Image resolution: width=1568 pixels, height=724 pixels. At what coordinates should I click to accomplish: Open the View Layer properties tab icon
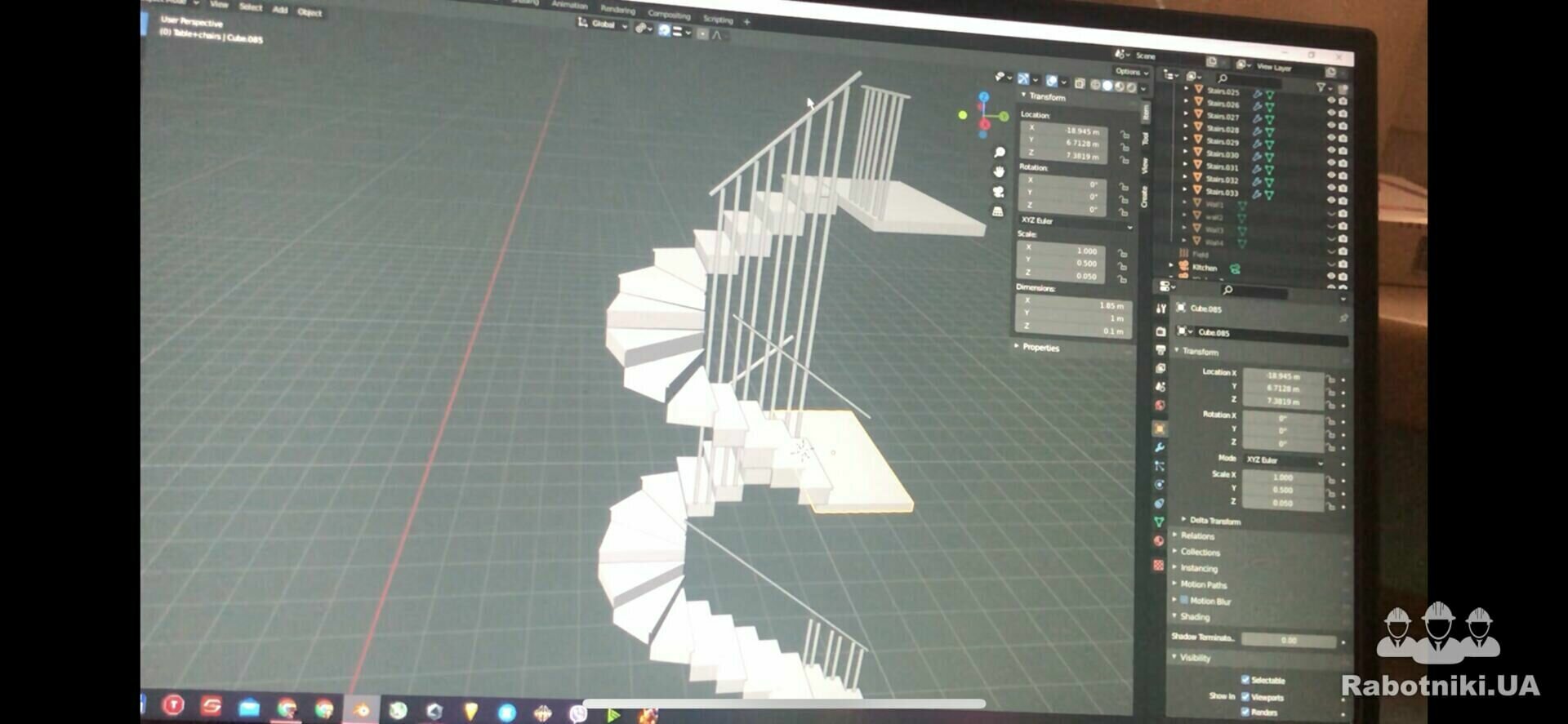click(x=1160, y=368)
